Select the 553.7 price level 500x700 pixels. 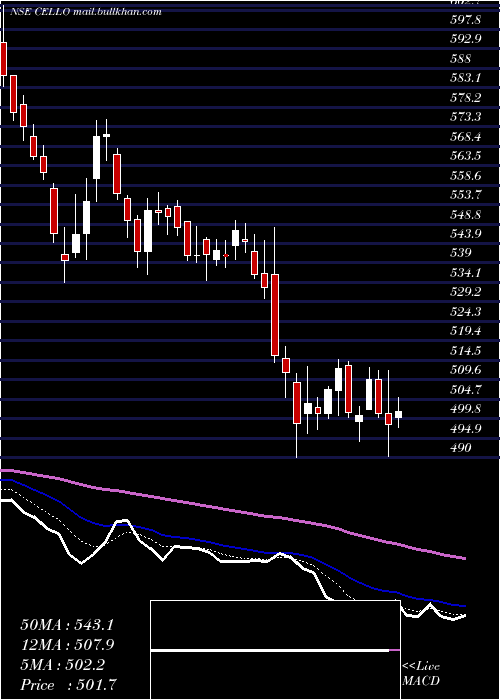coord(465,195)
